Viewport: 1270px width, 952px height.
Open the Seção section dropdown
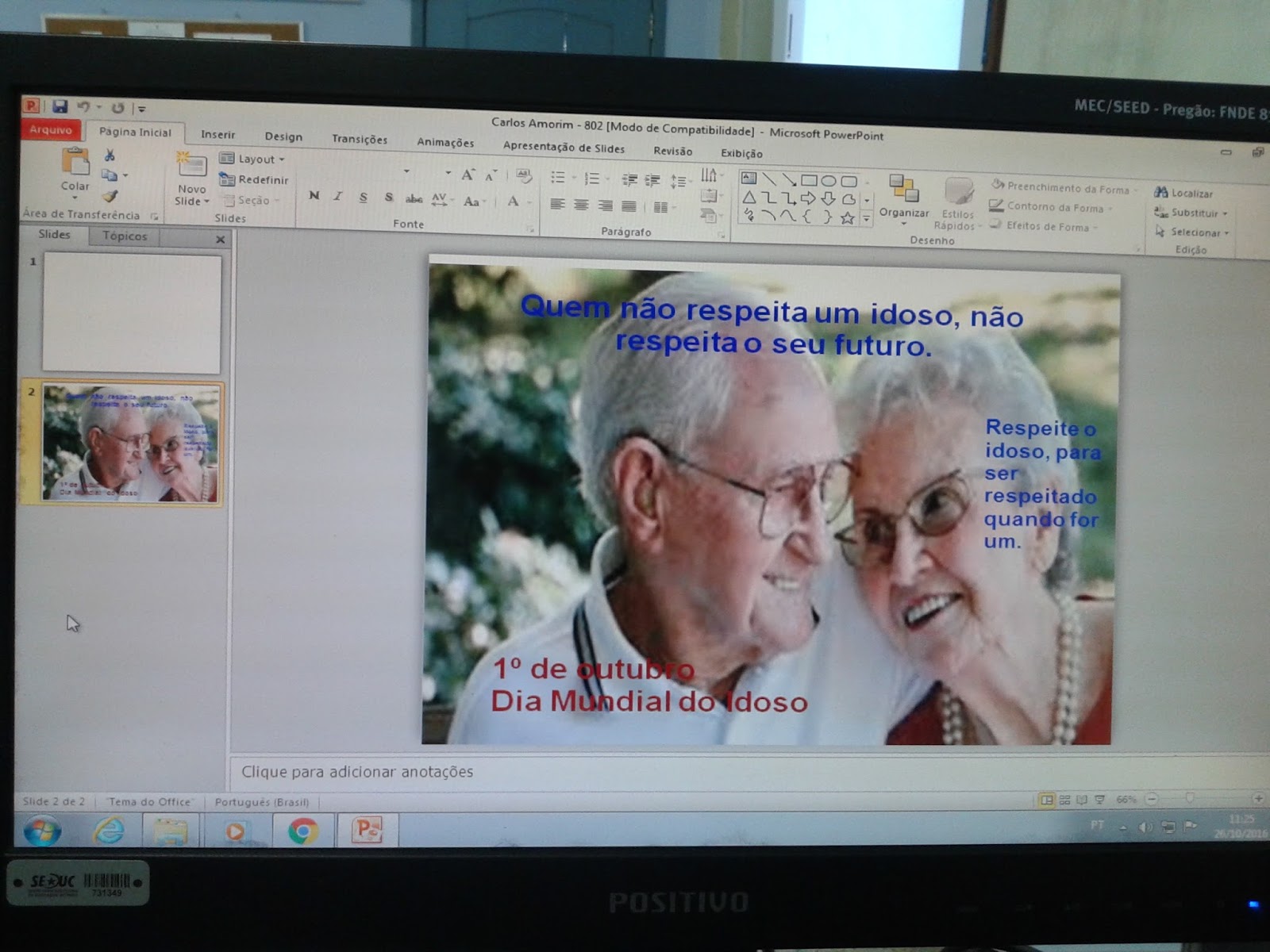(252, 200)
